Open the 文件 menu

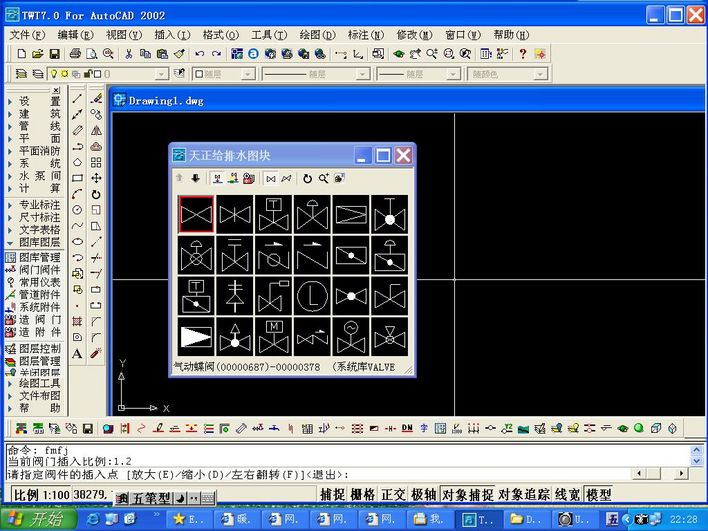click(x=28, y=35)
